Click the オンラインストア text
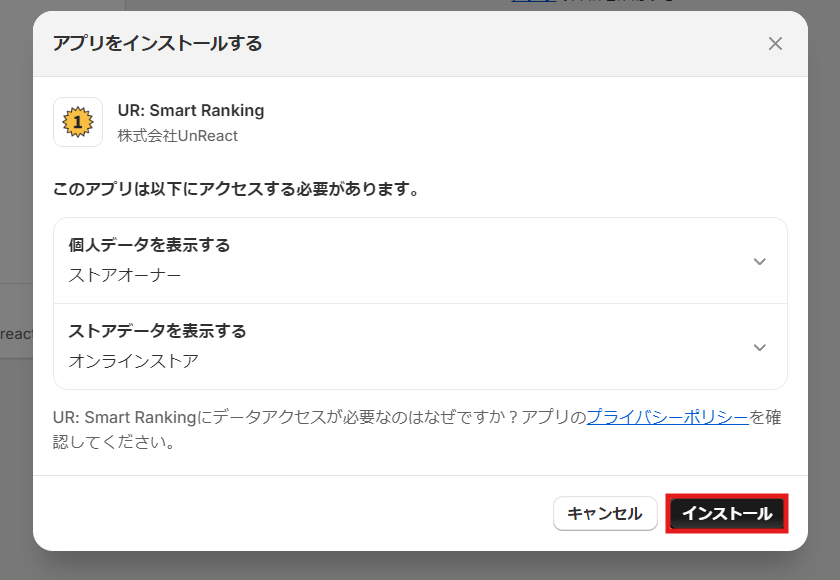840x580 pixels. [x=133, y=361]
